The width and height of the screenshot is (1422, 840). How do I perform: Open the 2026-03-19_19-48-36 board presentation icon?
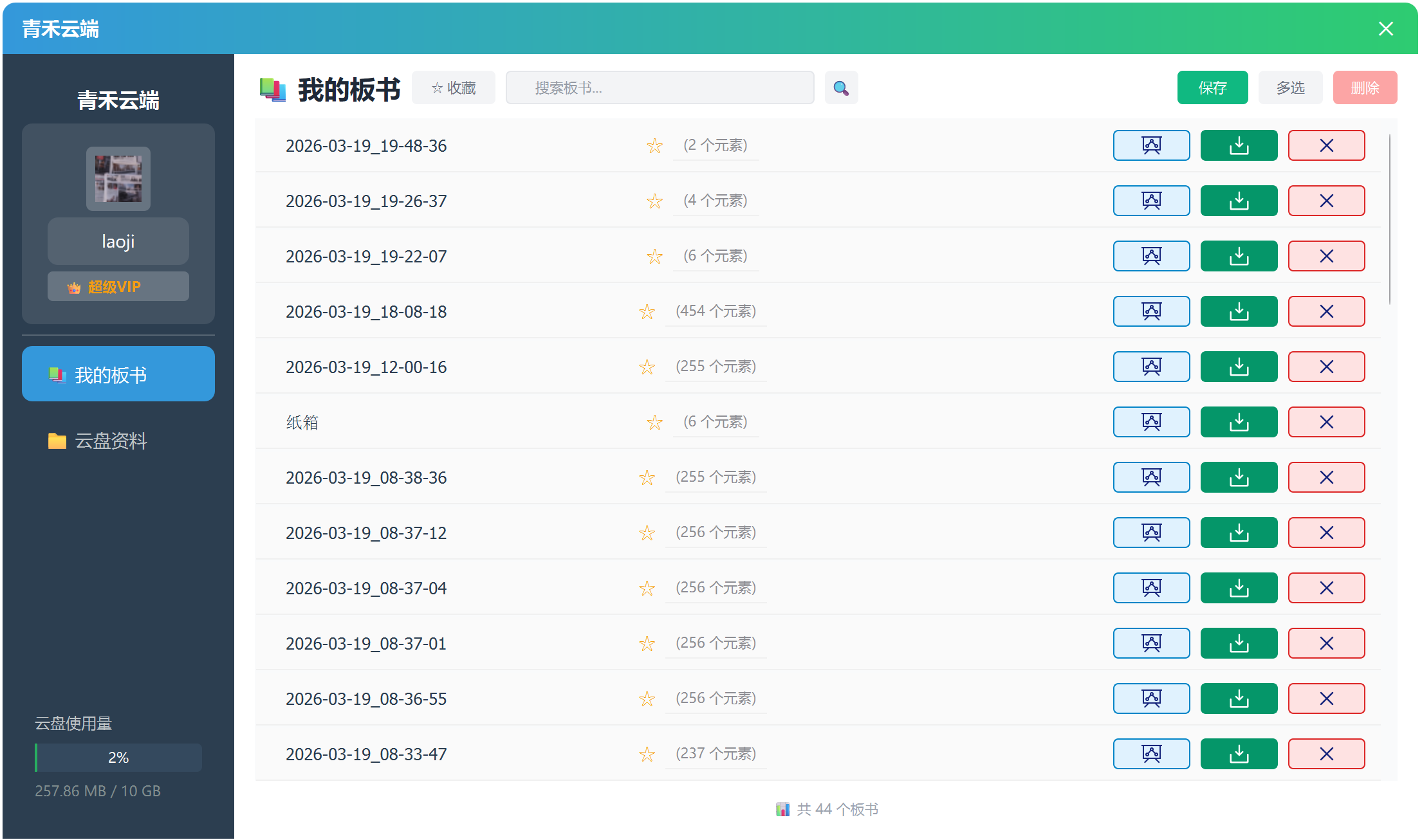pos(1151,145)
